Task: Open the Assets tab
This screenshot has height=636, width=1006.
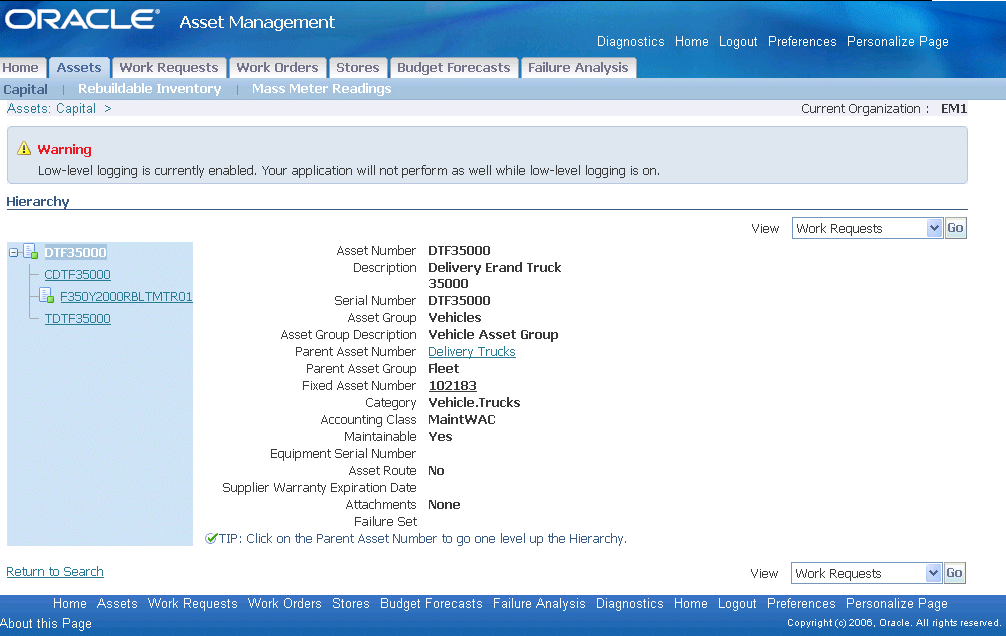Action: (79, 68)
